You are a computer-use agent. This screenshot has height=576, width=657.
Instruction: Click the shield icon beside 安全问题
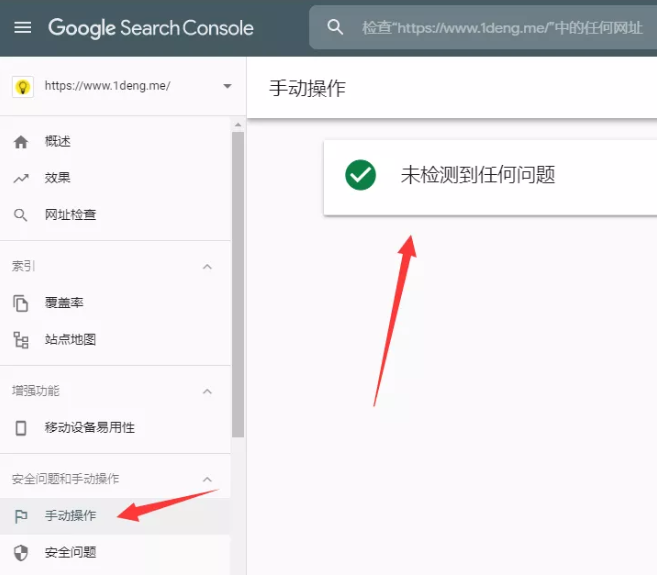(x=21, y=553)
